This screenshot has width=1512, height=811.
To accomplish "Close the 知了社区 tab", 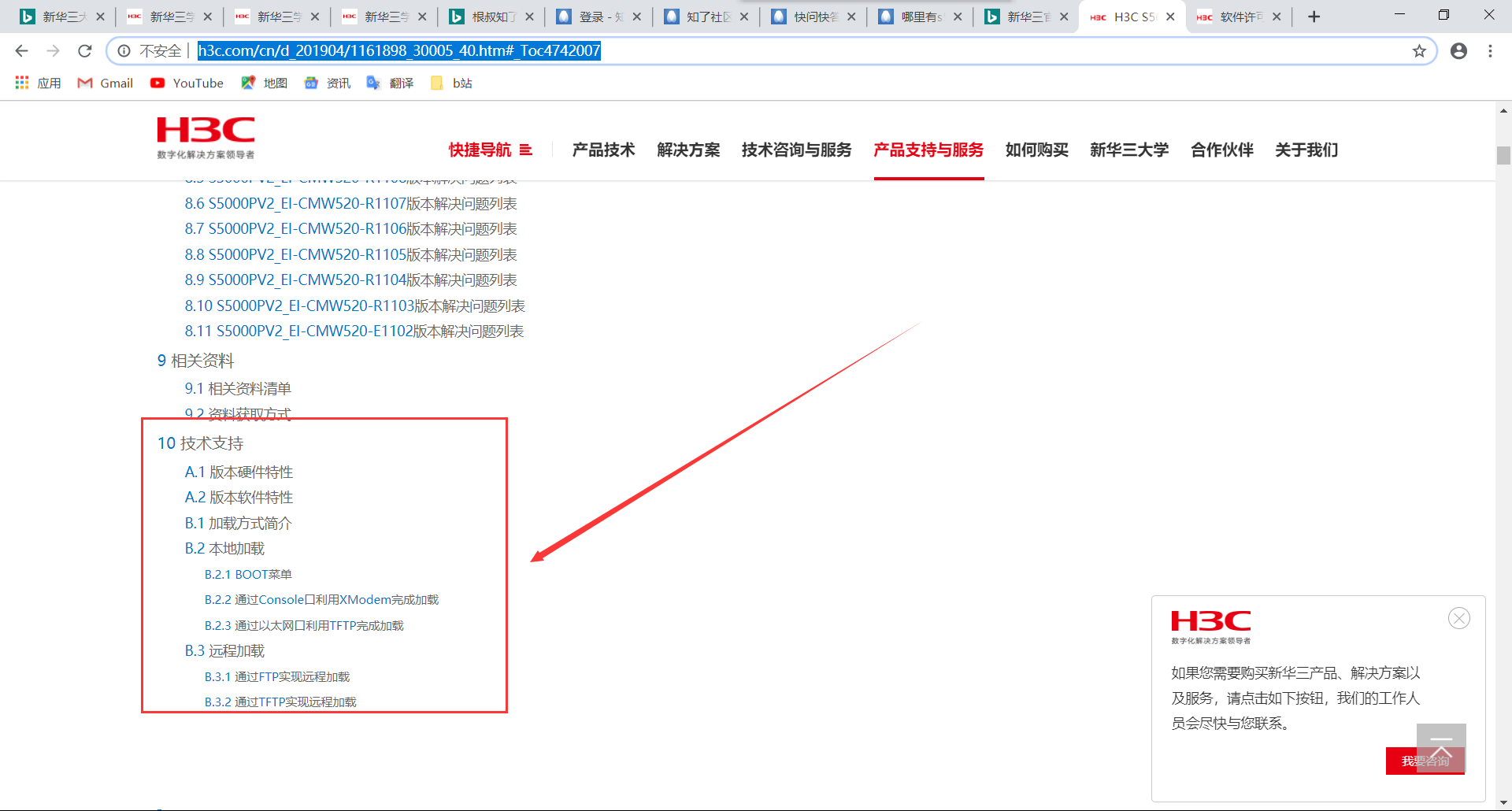I will click(744, 17).
